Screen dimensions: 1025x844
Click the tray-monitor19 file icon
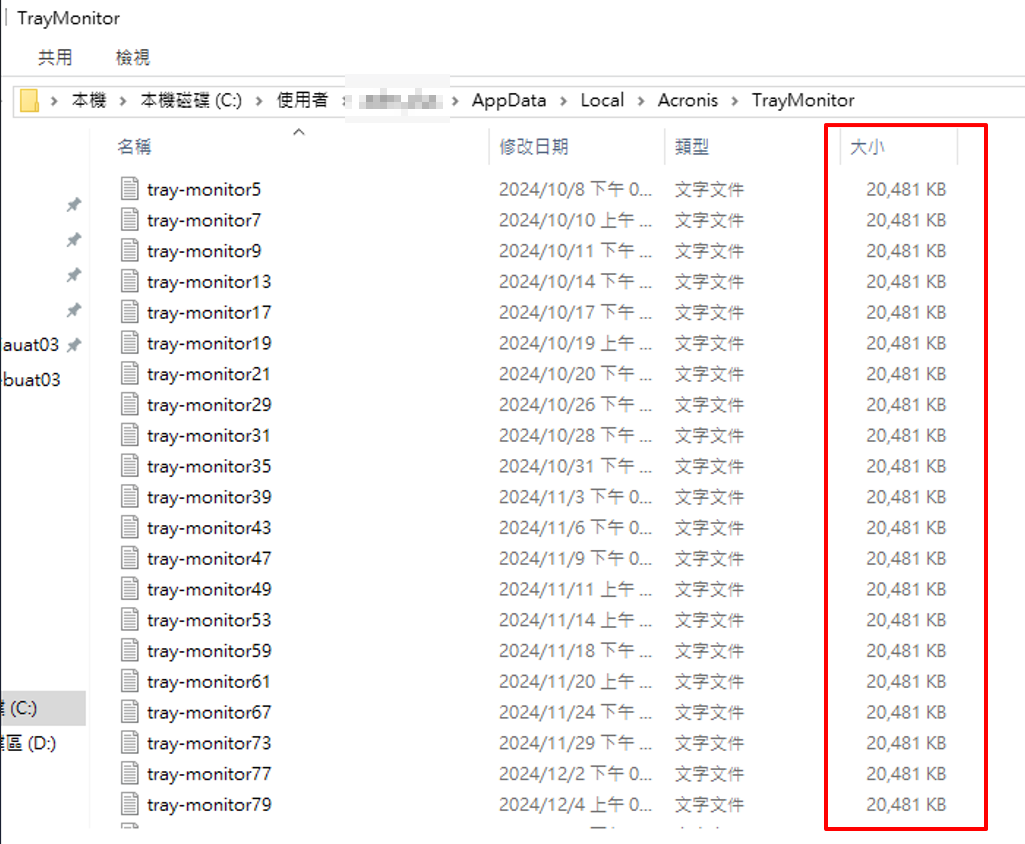coord(129,343)
